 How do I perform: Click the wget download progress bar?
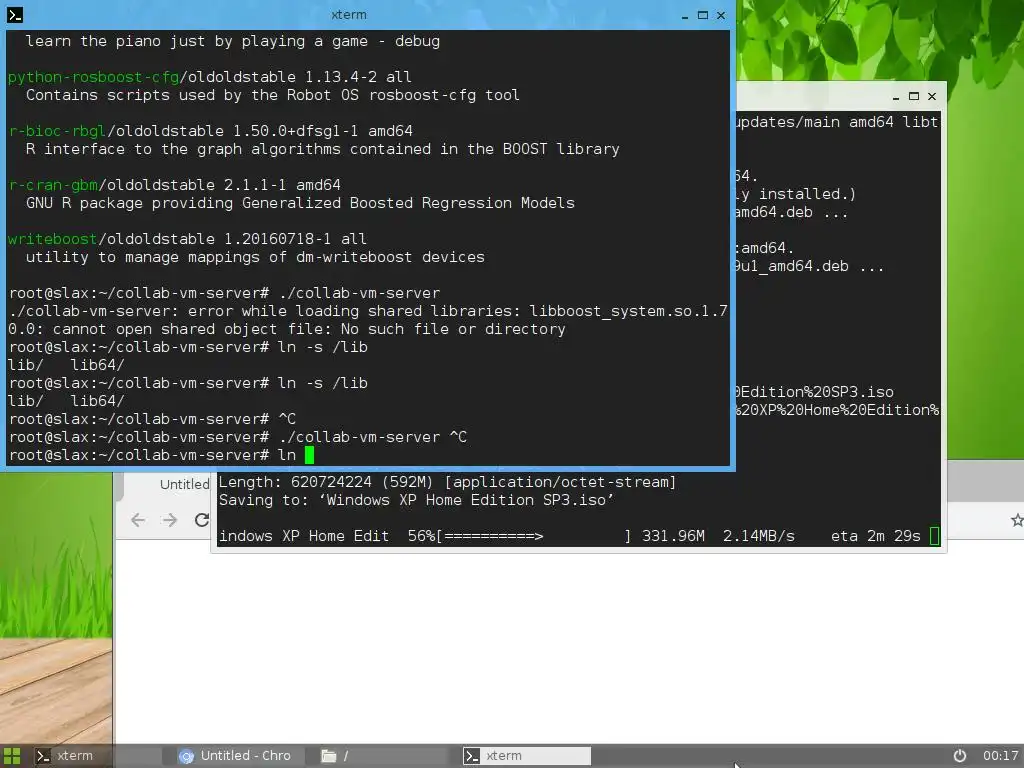534,536
